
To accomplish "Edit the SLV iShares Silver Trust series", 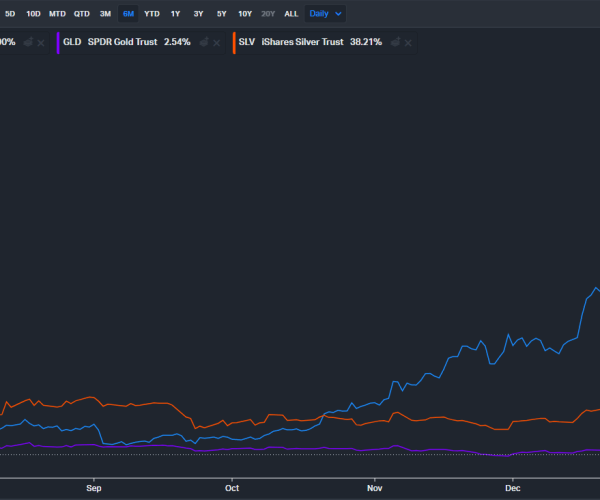I will pyautogui.click(x=395, y=43).
